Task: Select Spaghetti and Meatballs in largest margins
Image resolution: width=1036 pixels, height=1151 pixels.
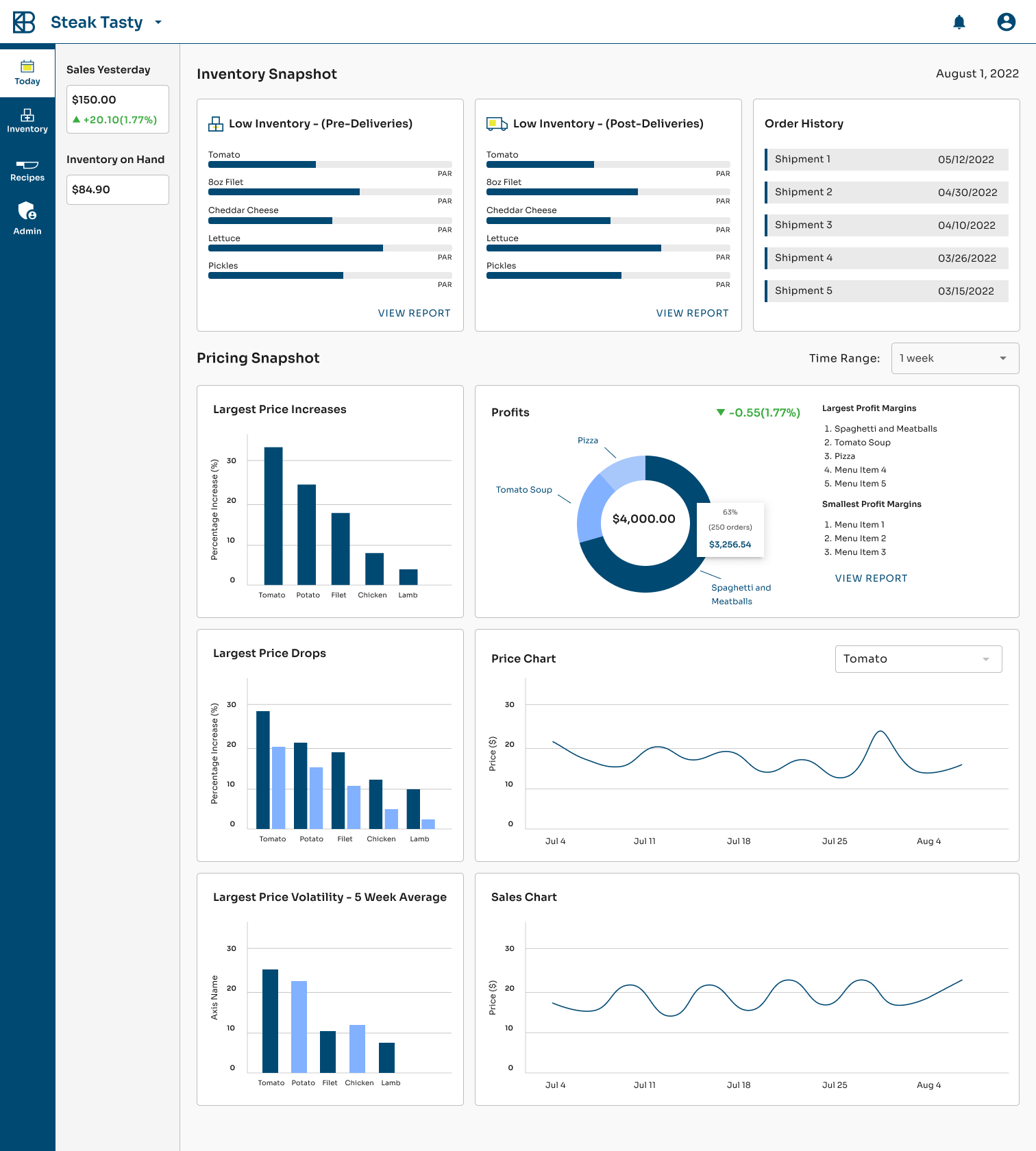Action: (885, 429)
